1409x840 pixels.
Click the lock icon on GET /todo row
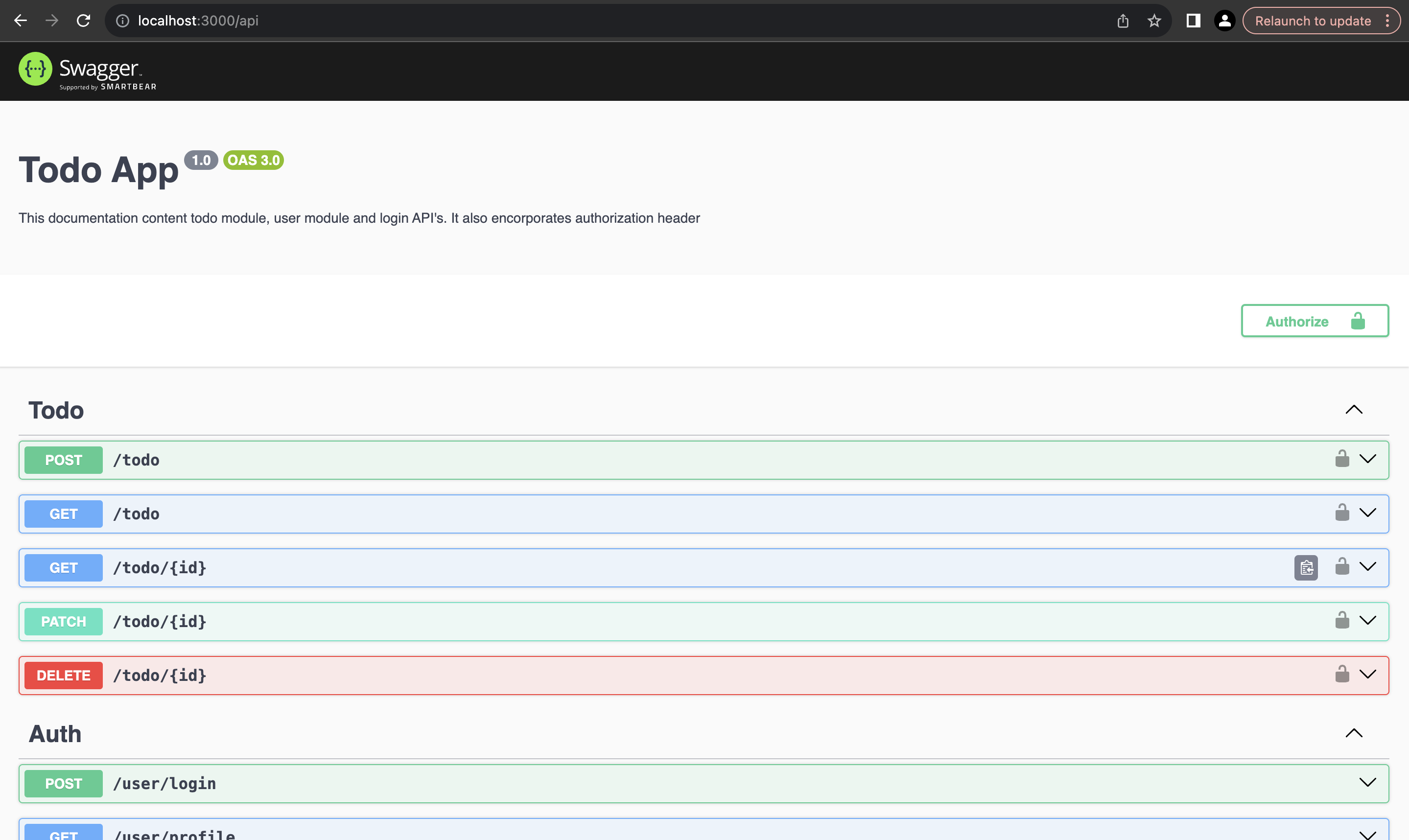(1341, 513)
